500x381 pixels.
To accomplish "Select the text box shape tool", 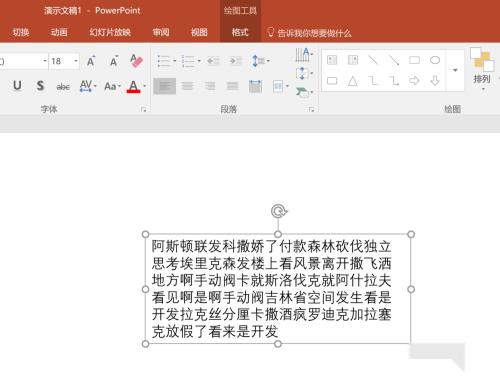I will pyautogui.click(x=332, y=60).
